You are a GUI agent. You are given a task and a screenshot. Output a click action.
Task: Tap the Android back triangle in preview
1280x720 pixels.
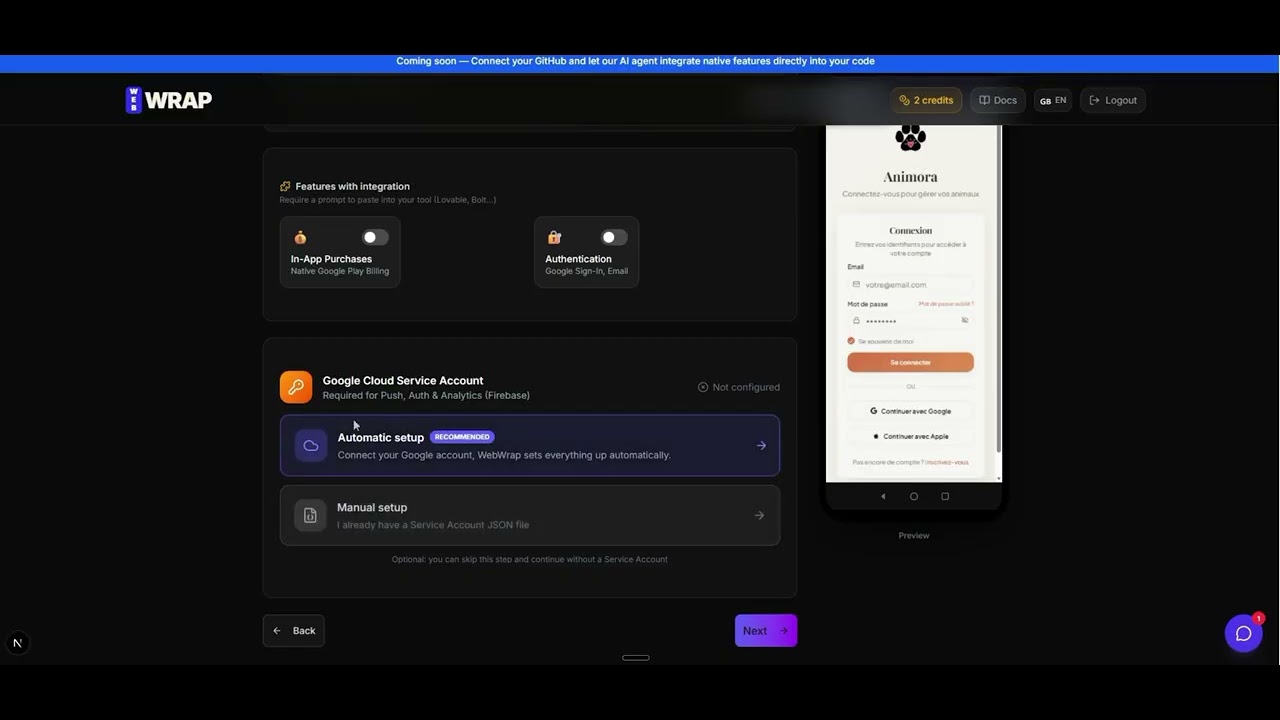click(x=882, y=496)
